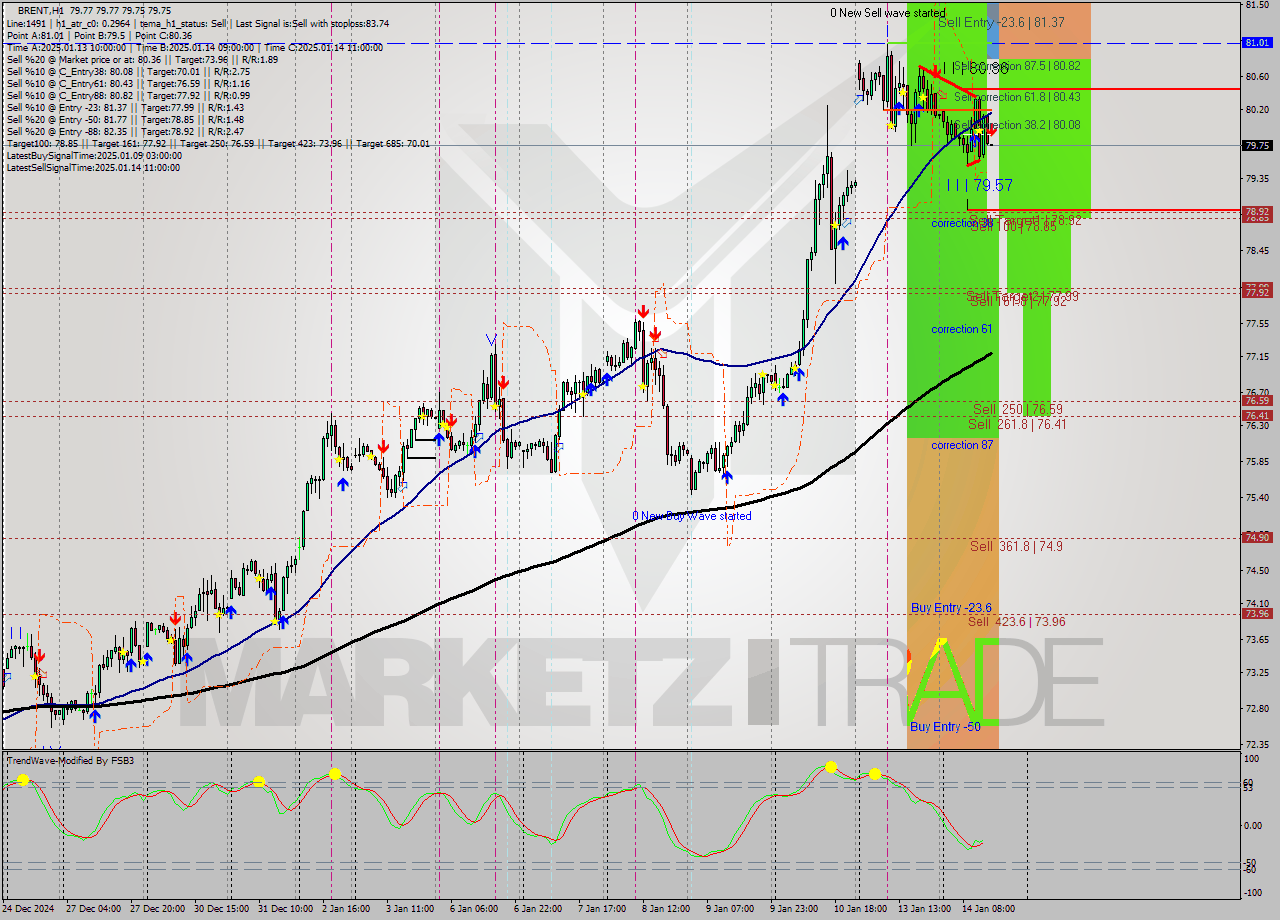Select the 'I I | 79.57' label

tap(979, 185)
